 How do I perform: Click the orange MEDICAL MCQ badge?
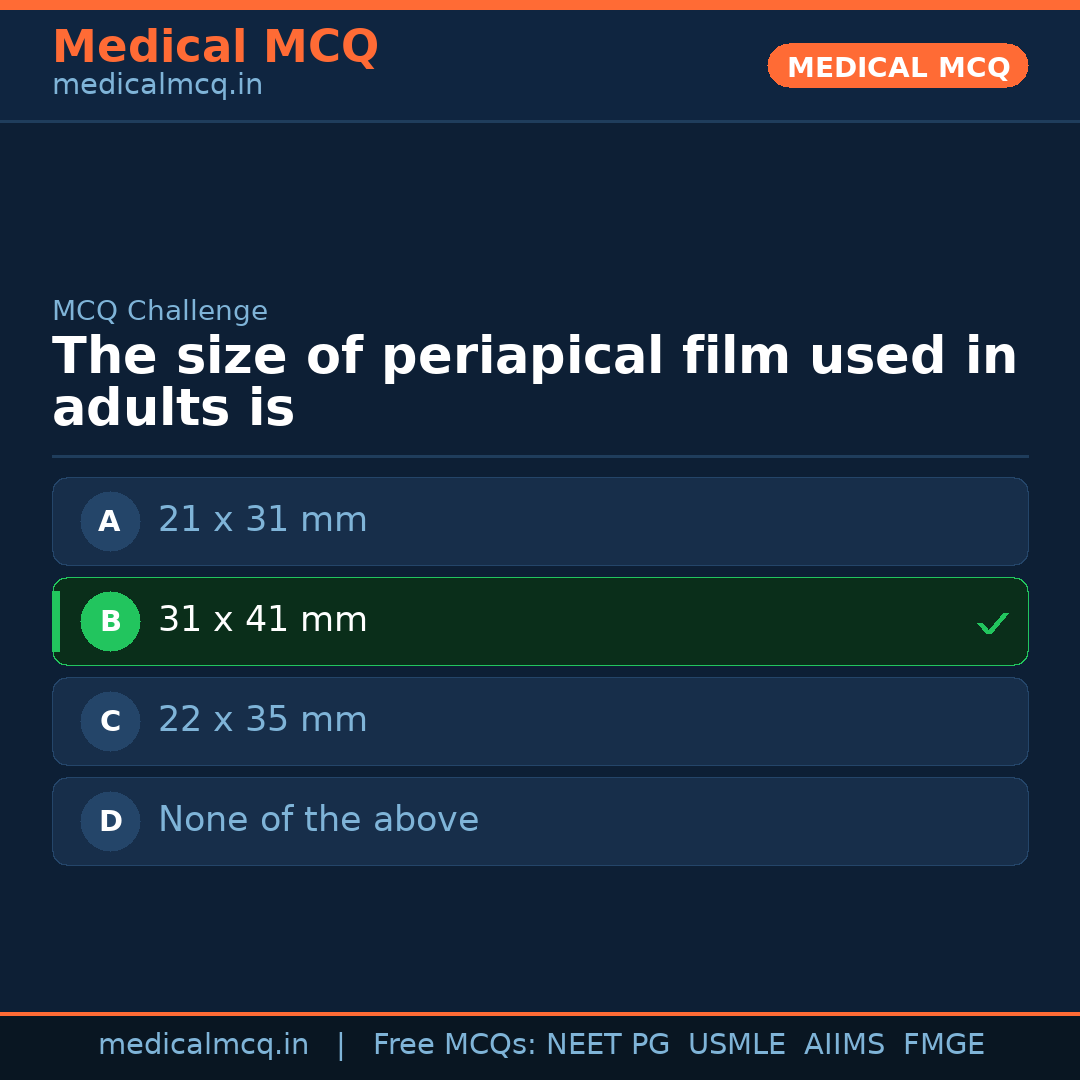coord(897,66)
